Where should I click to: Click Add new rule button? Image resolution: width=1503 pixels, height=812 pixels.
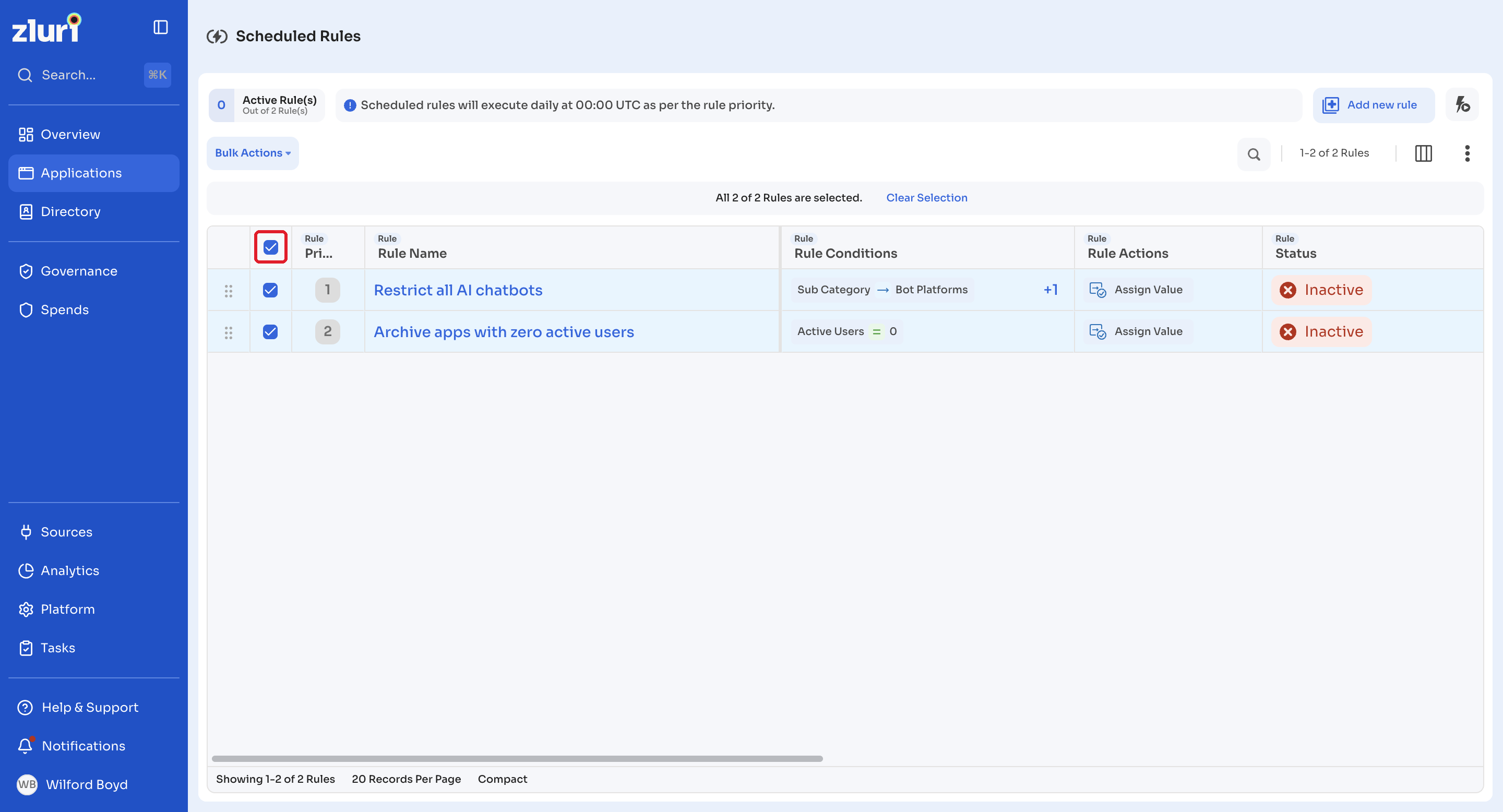pyautogui.click(x=1373, y=105)
